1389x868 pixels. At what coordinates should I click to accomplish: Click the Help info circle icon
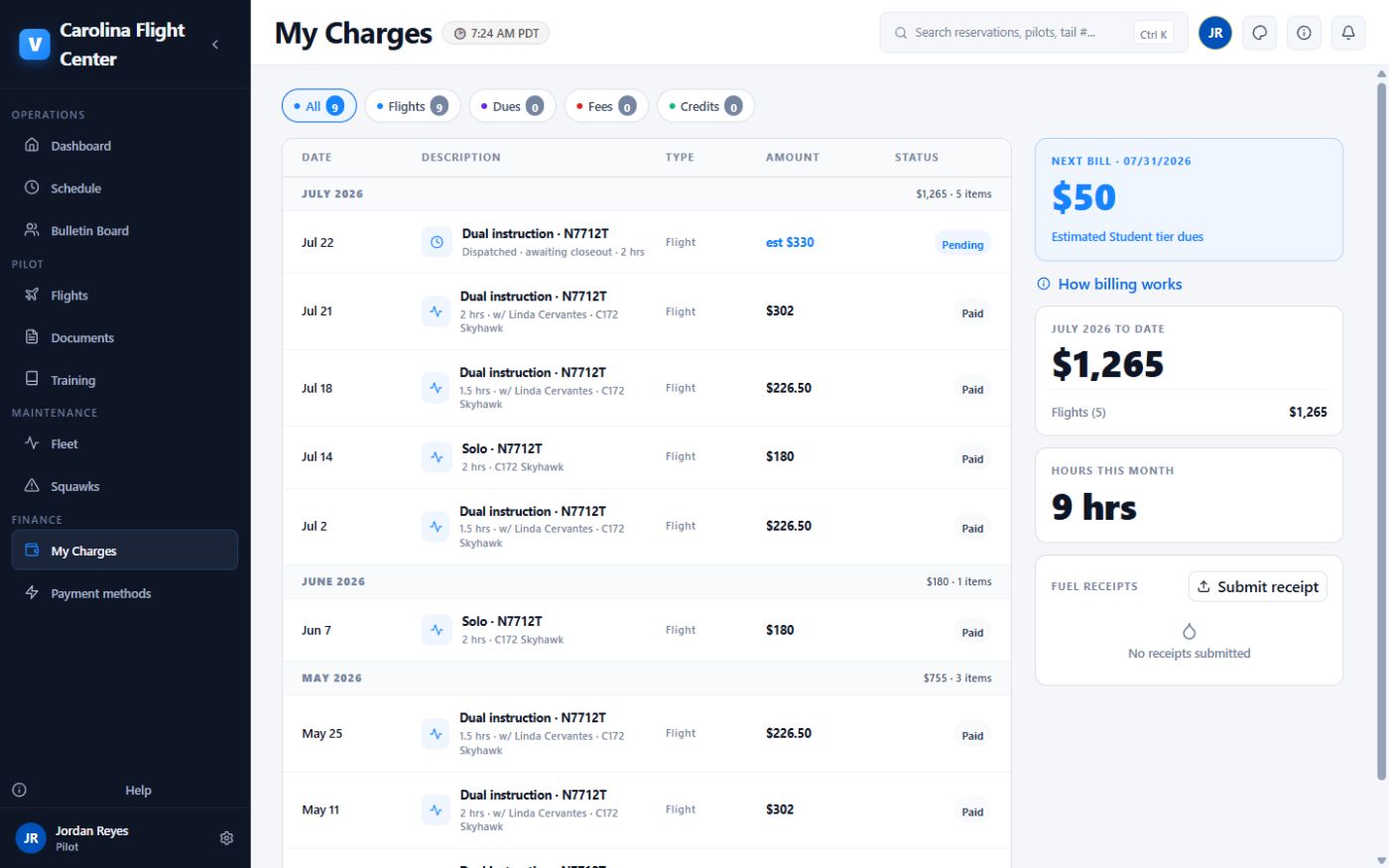click(x=19, y=791)
